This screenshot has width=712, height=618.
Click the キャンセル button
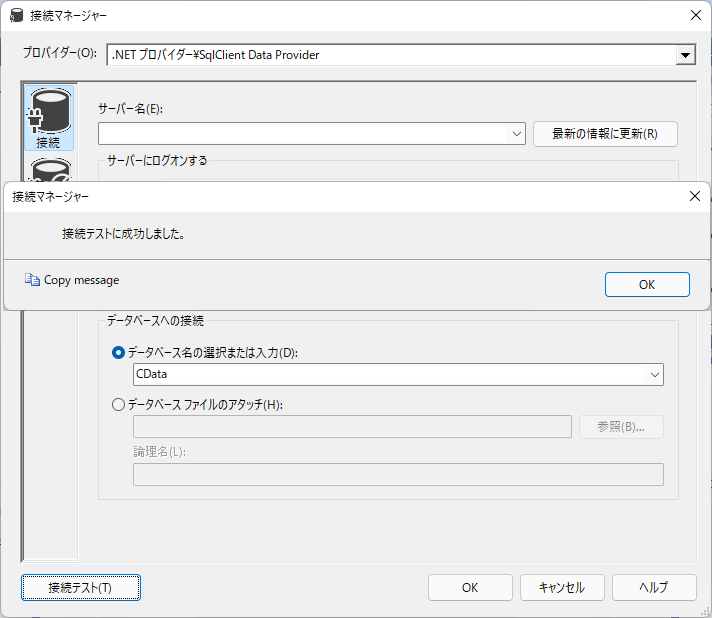tap(562, 588)
